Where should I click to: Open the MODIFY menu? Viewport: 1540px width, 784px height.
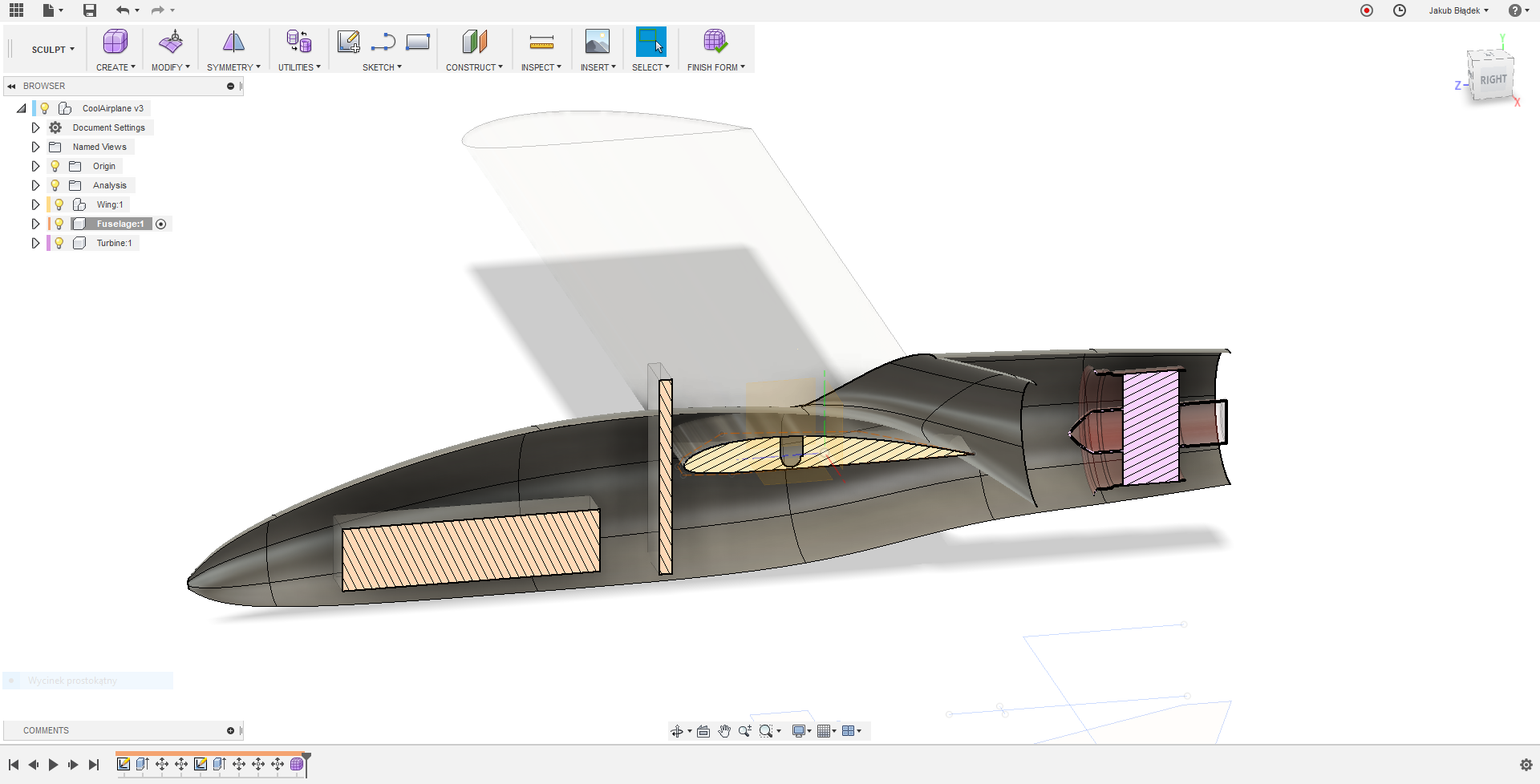coord(171,67)
